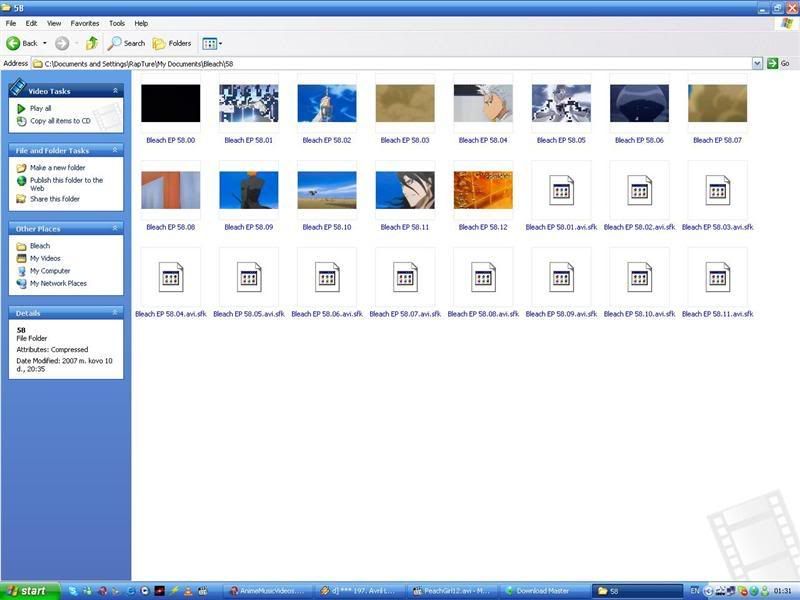800x600 pixels.
Task: Select the Bleach EP 58.10.avi.sfk file icon
Action: coord(639,277)
